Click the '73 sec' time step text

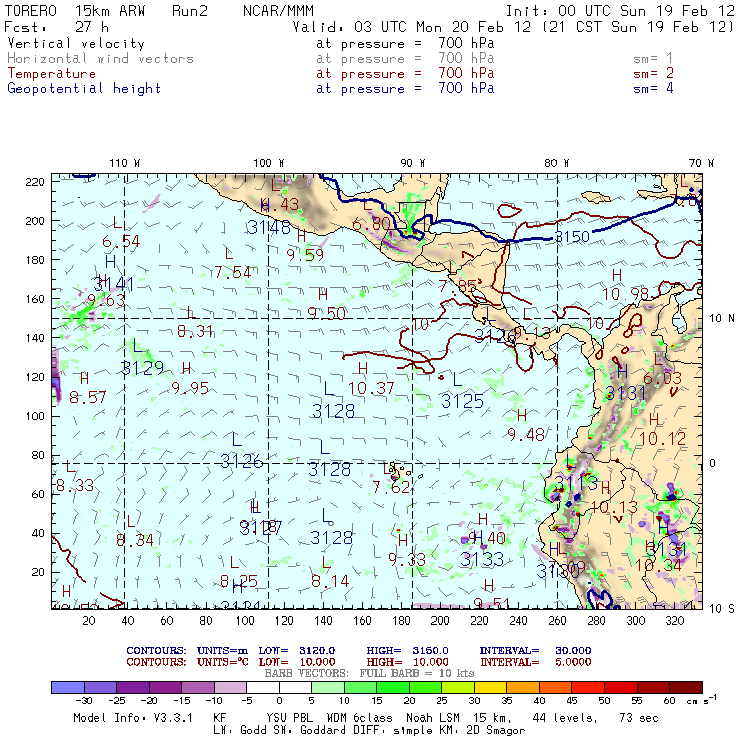(639, 718)
